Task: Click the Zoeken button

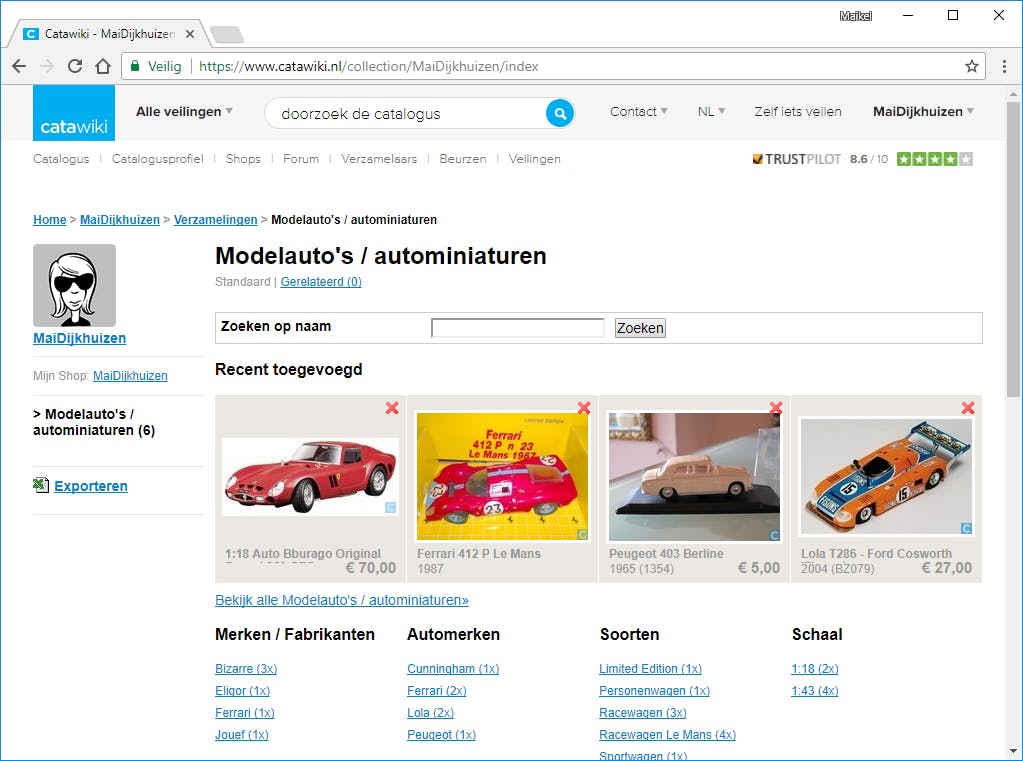Action: pyautogui.click(x=639, y=327)
